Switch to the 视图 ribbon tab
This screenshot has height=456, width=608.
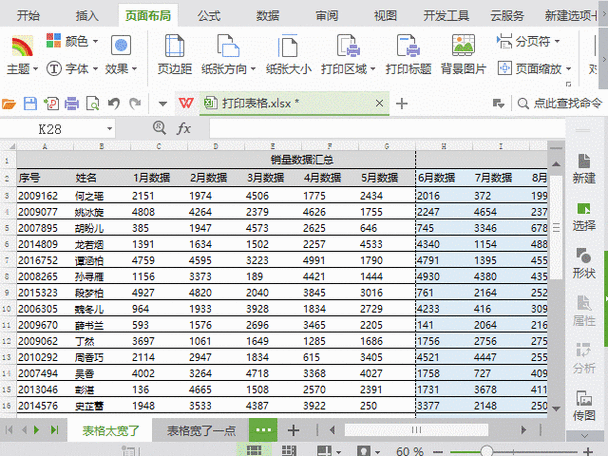point(385,16)
